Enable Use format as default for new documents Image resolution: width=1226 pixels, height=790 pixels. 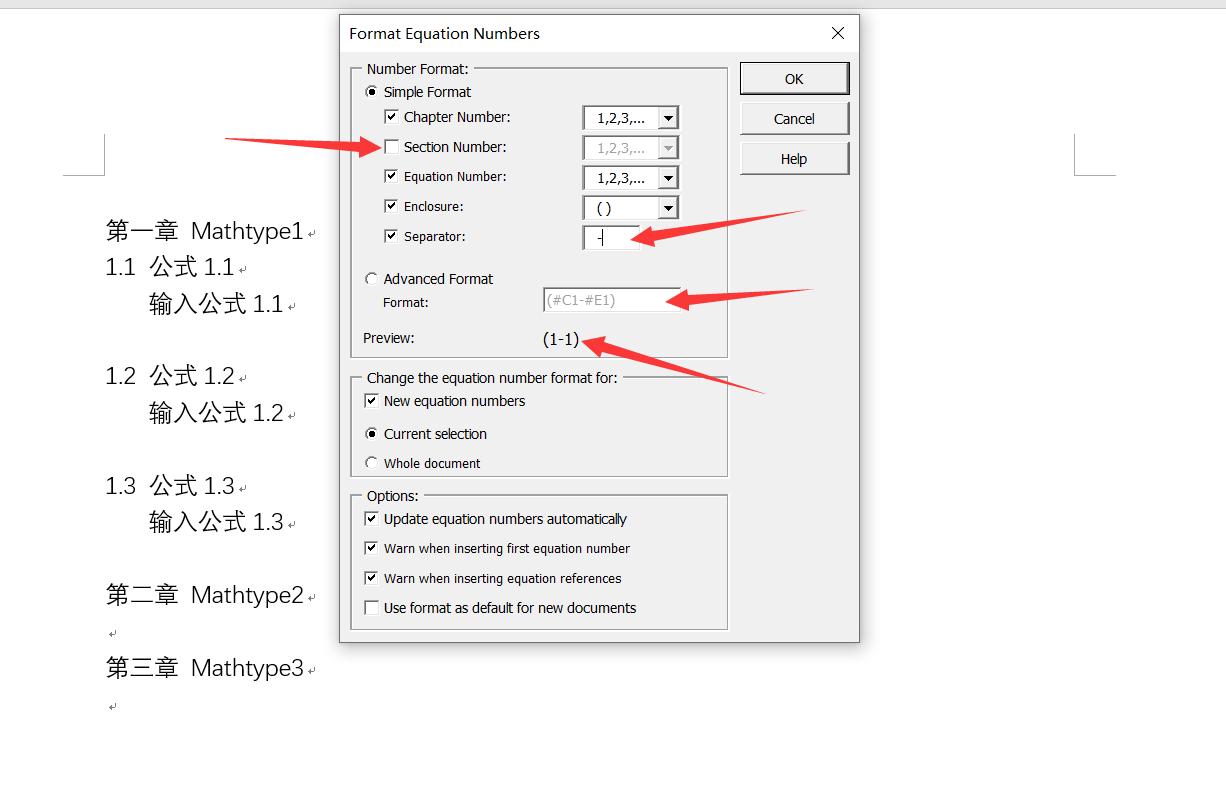tap(371, 607)
